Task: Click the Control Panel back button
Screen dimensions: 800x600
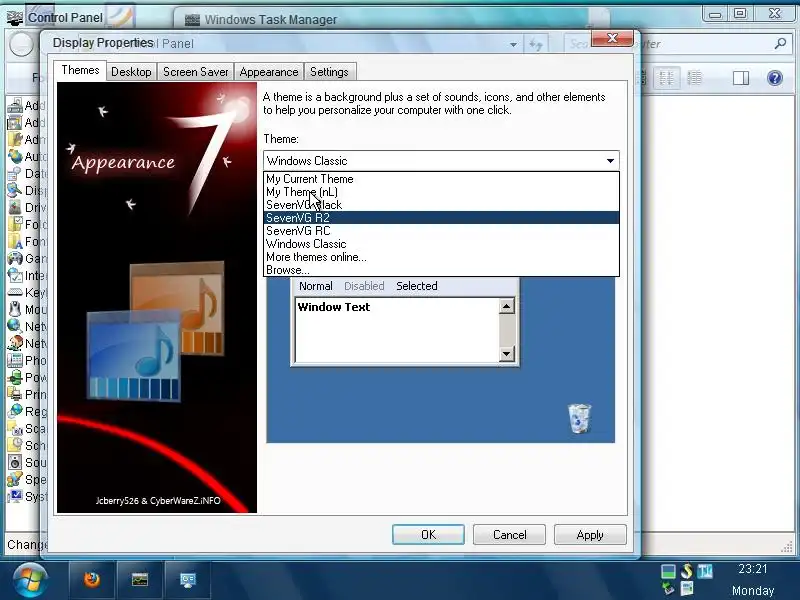Action: (x=21, y=45)
